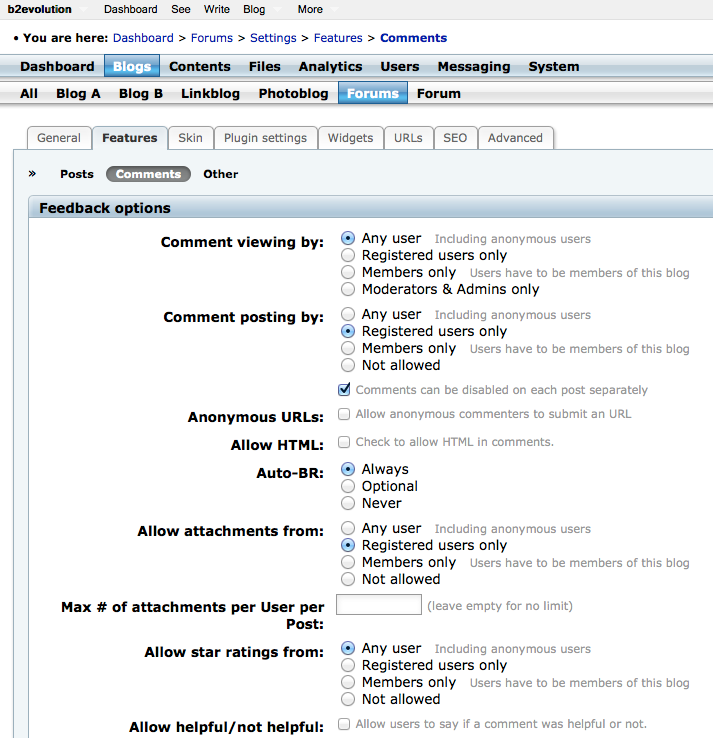The image size is (713, 738).
Task: Open the Blog dropdown in top bar
Action: (261, 9)
